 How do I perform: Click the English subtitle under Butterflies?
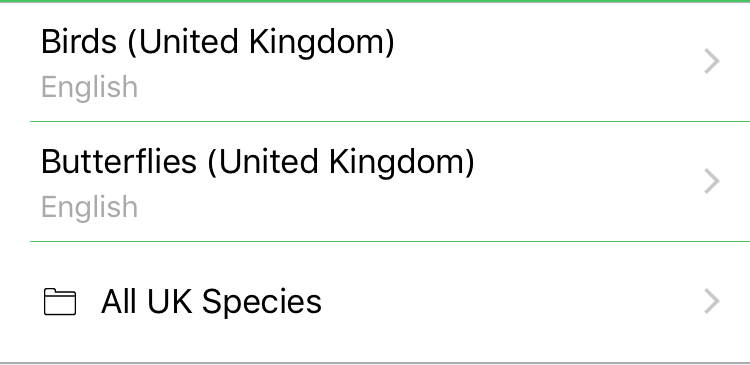(89, 208)
